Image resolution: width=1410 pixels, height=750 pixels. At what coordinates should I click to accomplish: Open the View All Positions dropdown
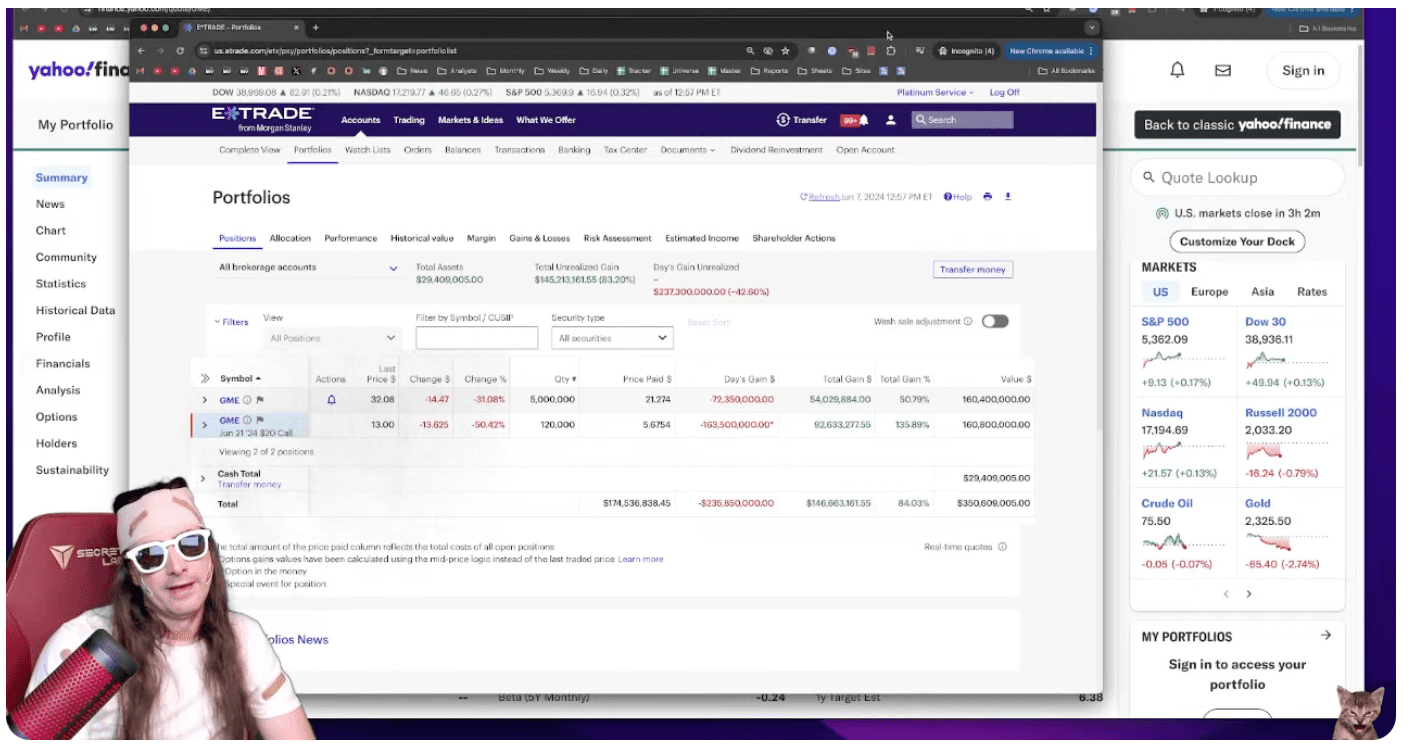(x=333, y=338)
